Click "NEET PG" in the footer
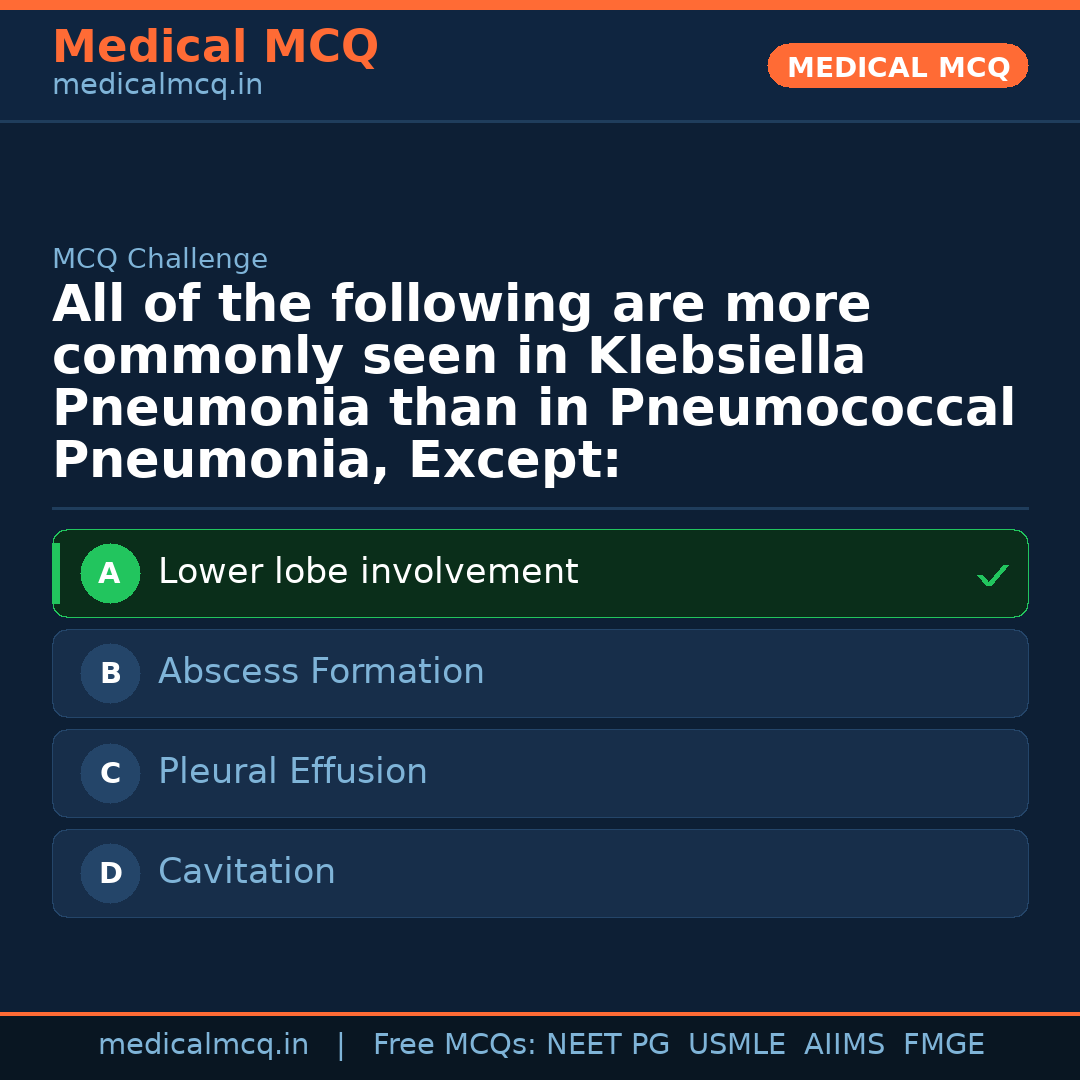Image resolution: width=1080 pixels, height=1080 pixels. tap(608, 1045)
